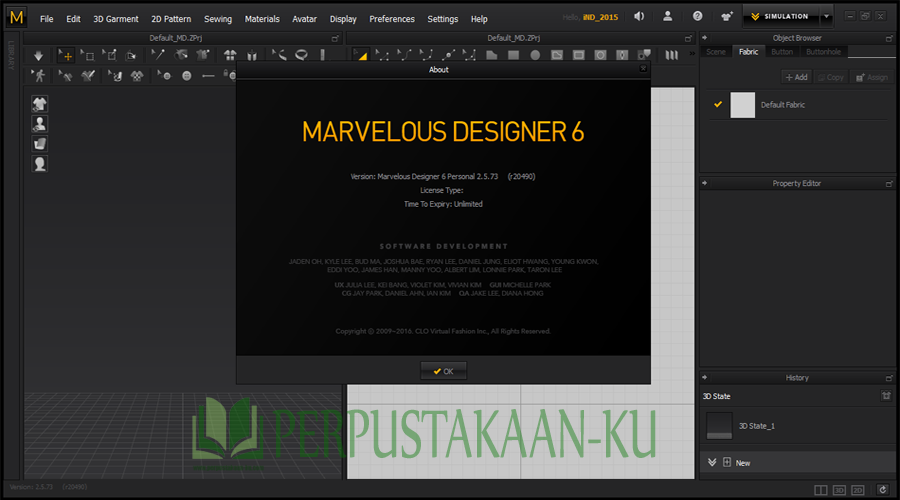Switch to the Scene tab
Image resolution: width=900 pixels, height=500 pixels.
tap(716, 52)
